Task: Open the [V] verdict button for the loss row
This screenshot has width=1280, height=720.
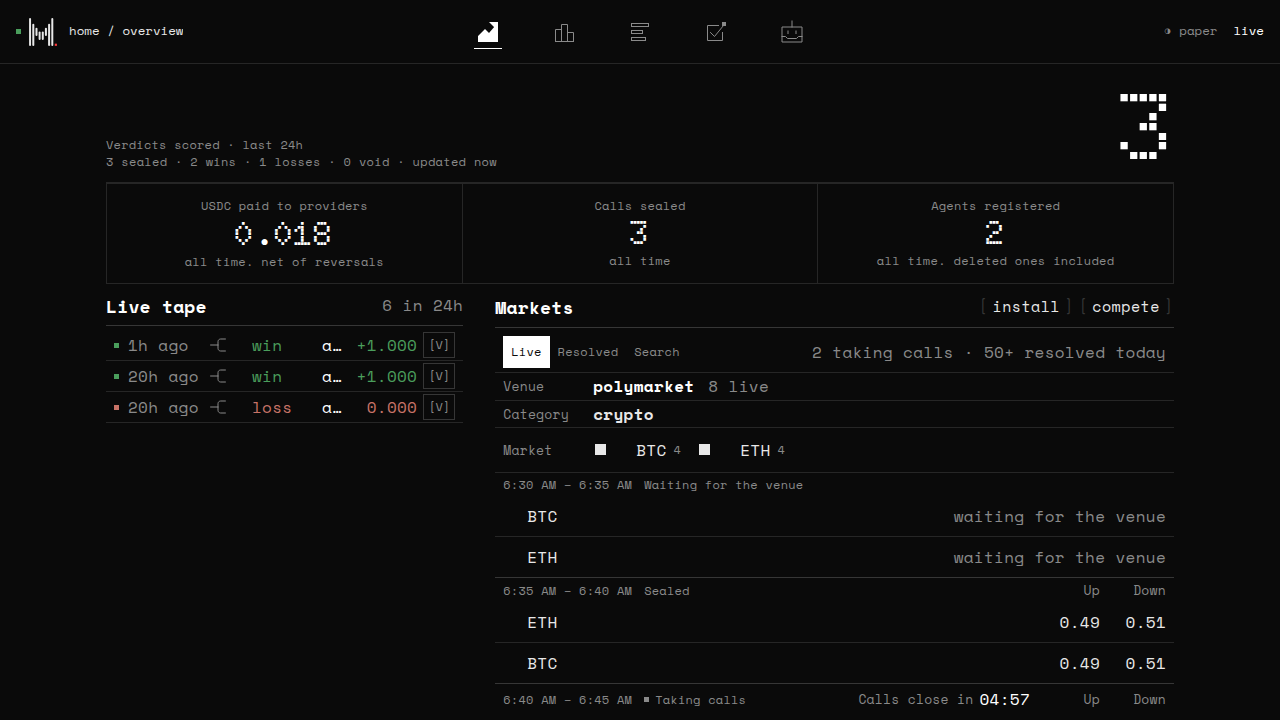Action: click(x=439, y=407)
